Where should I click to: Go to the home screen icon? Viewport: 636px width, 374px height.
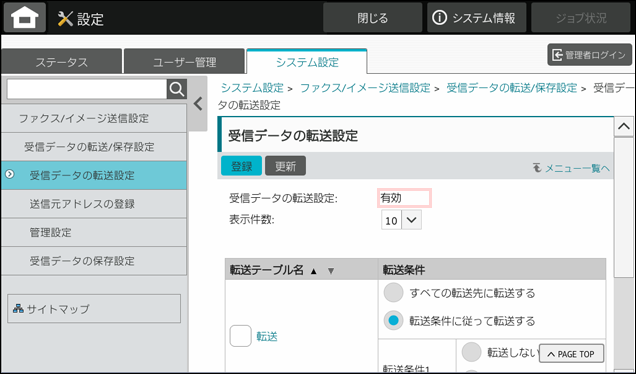click(x=25, y=18)
